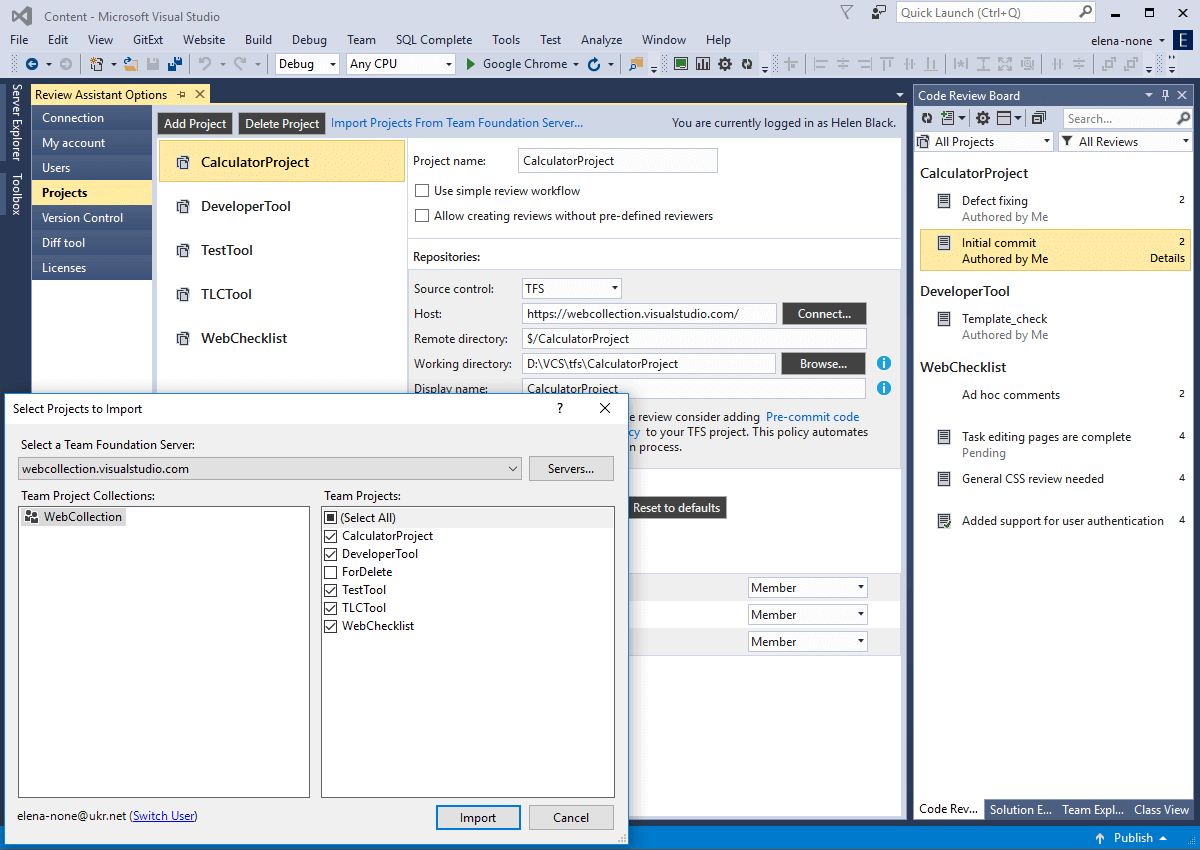Uncheck TLCTool in Team Projects
Screen dimensions: 1200x850
pyautogui.click(x=331, y=608)
